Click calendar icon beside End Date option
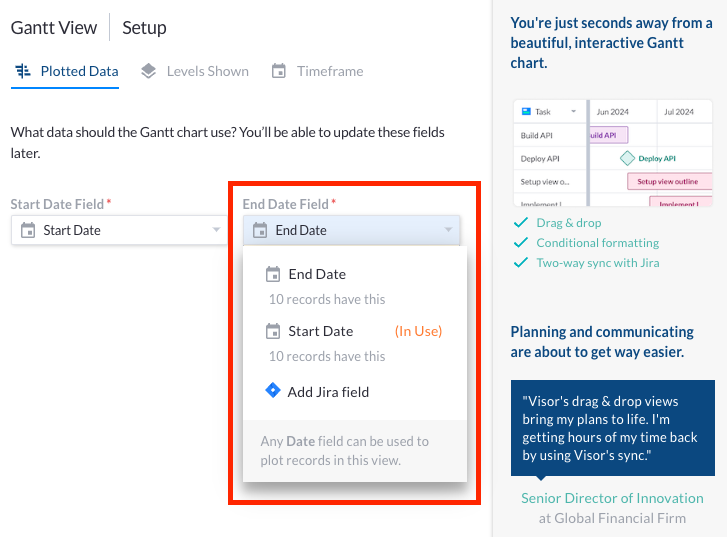 click(273, 274)
